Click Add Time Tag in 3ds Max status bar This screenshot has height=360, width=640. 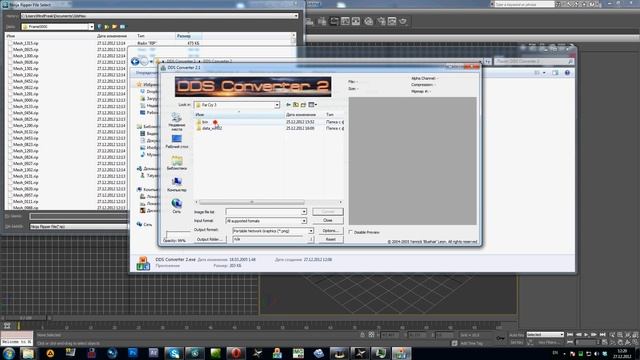471,343
